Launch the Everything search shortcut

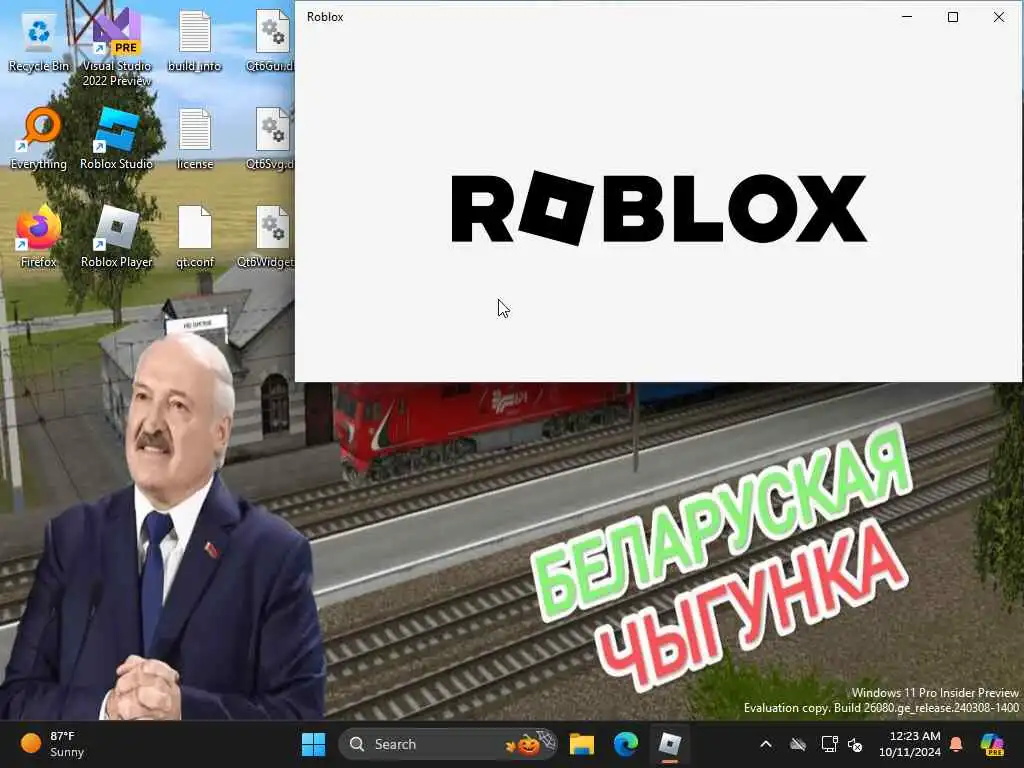(39, 138)
